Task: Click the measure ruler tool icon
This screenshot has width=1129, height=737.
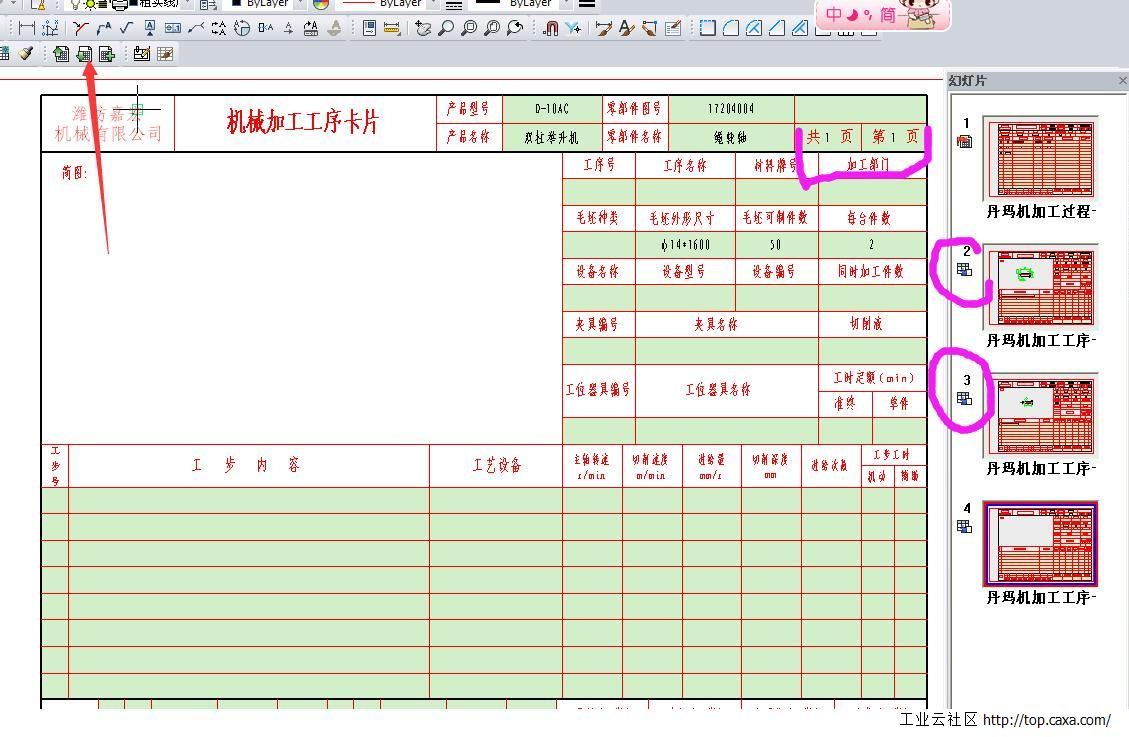Action: 392,28
